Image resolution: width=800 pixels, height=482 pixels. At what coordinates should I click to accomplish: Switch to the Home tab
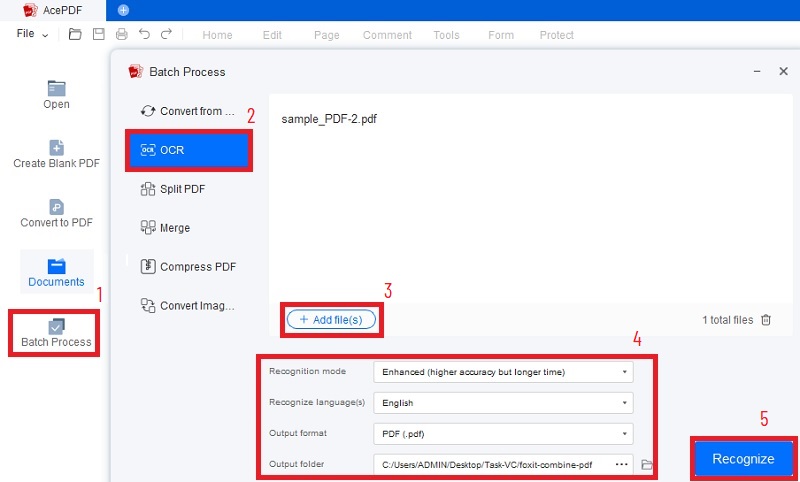click(x=217, y=35)
